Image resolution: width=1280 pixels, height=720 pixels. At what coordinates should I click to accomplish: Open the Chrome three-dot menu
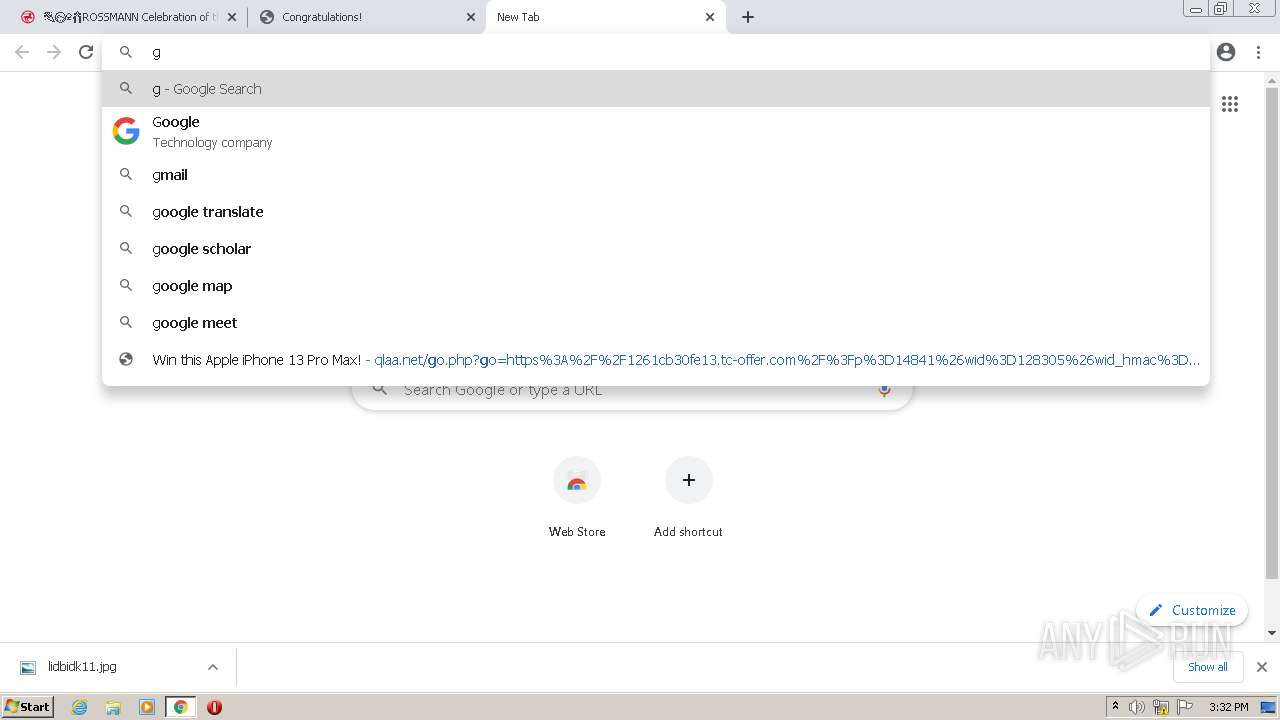tap(1258, 52)
